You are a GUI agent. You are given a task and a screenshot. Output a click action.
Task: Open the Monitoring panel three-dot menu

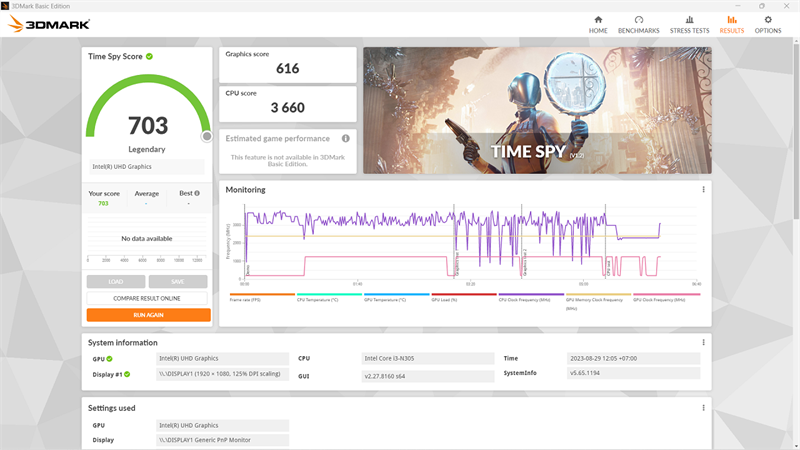coord(703,189)
